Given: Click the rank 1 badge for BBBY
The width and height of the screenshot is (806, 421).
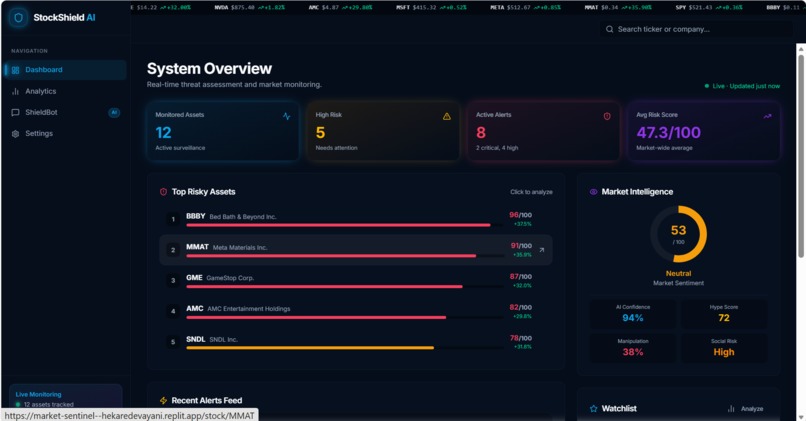Looking at the screenshot, I should click(x=173, y=219).
